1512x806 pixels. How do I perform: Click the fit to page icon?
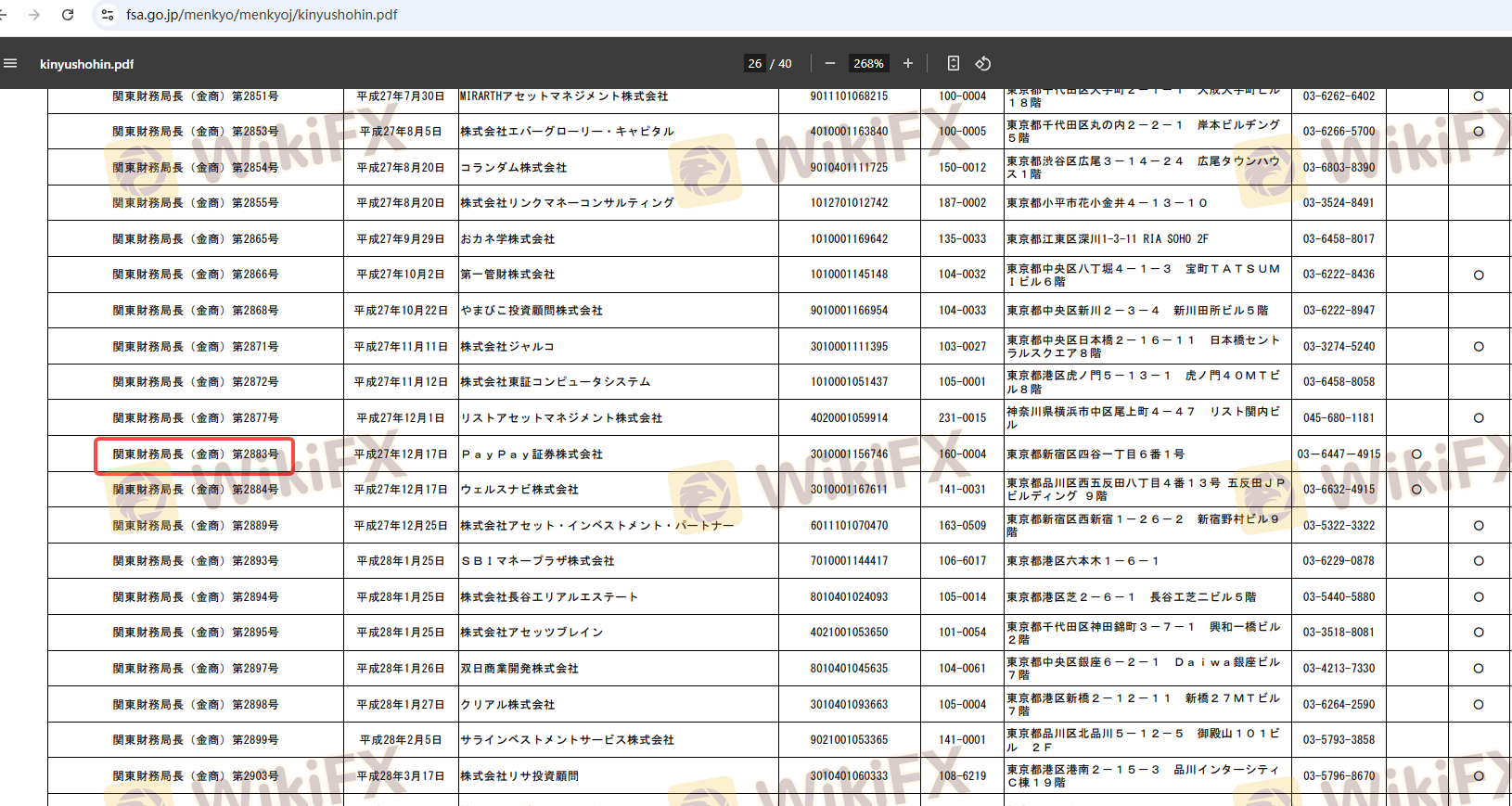[954, 63]
